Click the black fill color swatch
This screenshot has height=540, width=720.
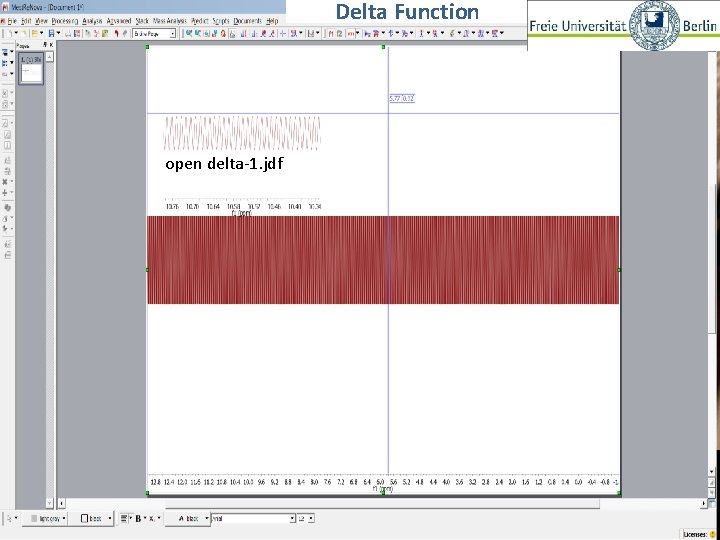pos(84,518)
